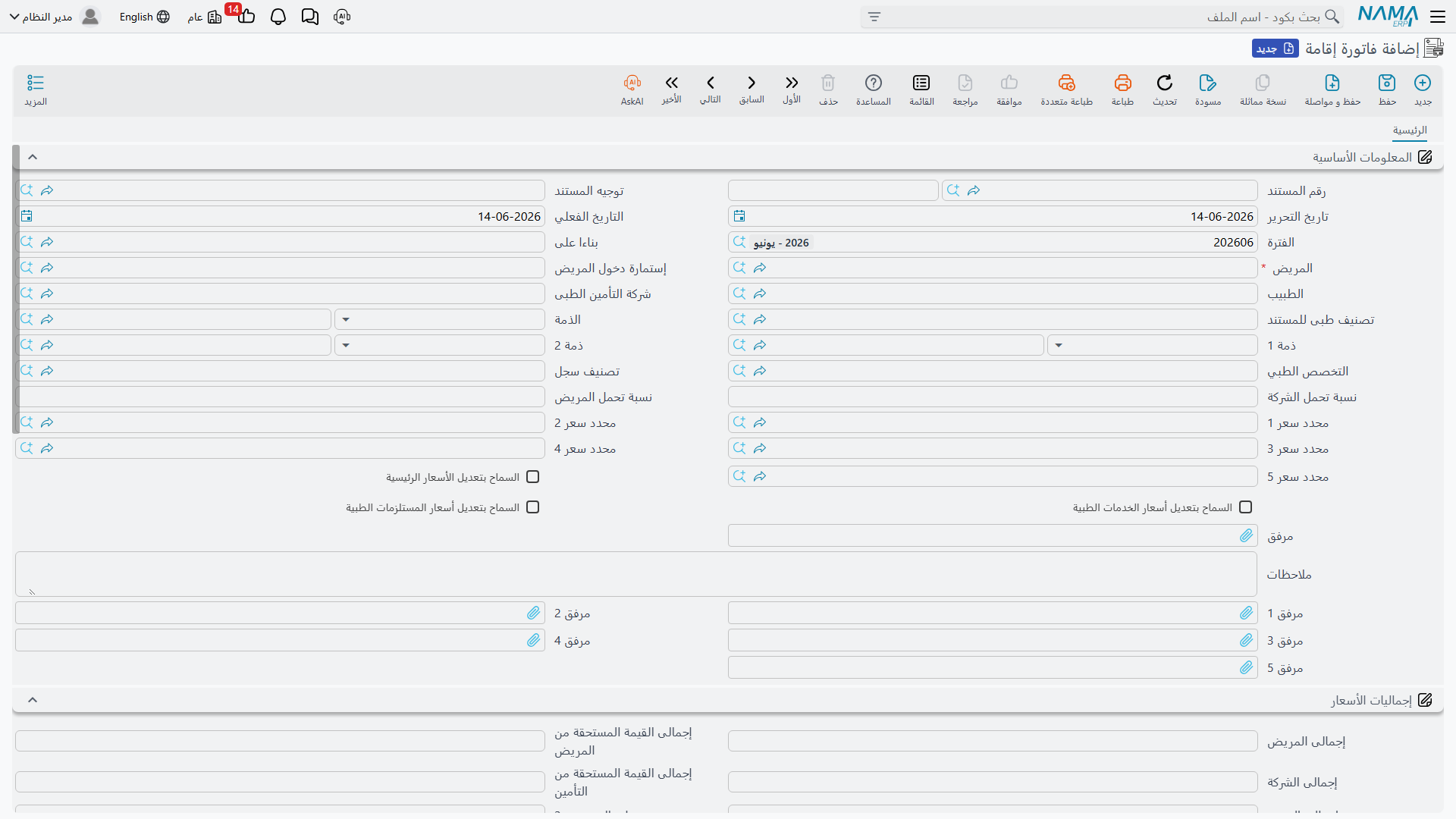1456x819 pixels.
Task: Open the notifications bell icon
Action: pyautogui.click(x=278, y=17)
